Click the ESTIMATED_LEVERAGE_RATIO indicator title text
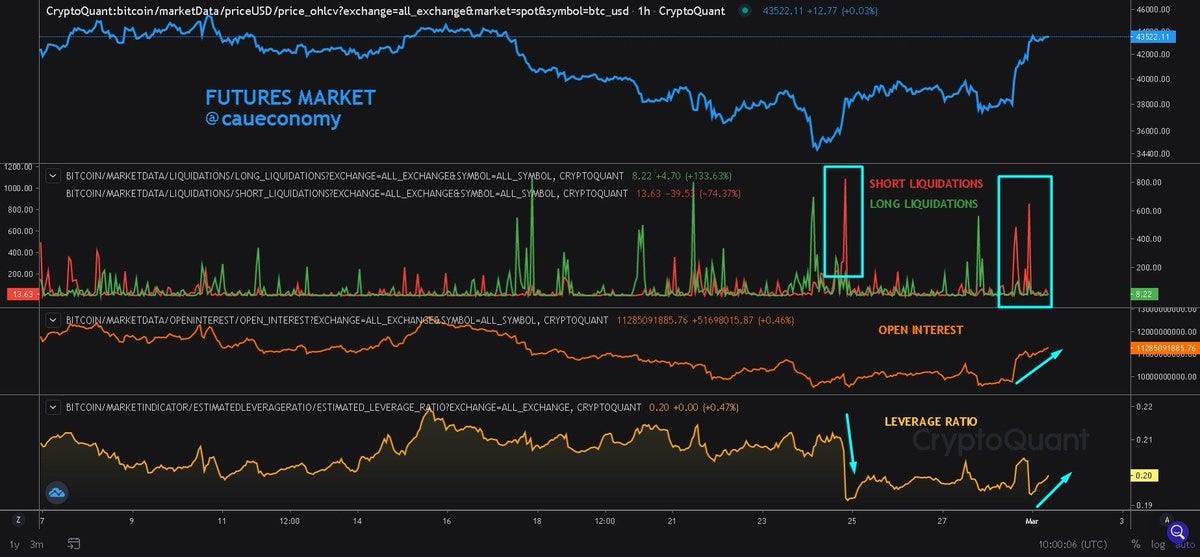 click(x=353, y=407)
